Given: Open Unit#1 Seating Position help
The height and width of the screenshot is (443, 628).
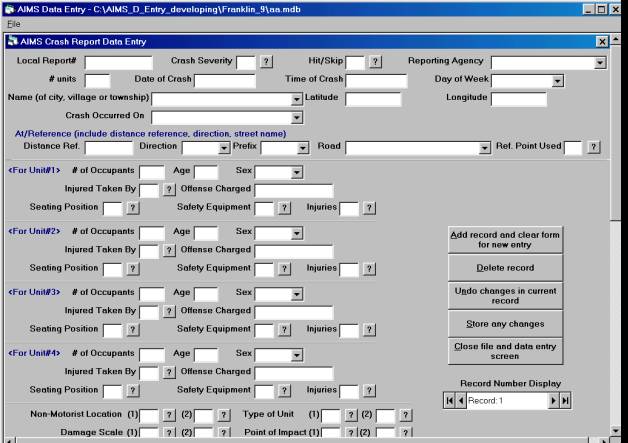Looking at the screenshot, I should pyautogui.click(x=133, y=207).
